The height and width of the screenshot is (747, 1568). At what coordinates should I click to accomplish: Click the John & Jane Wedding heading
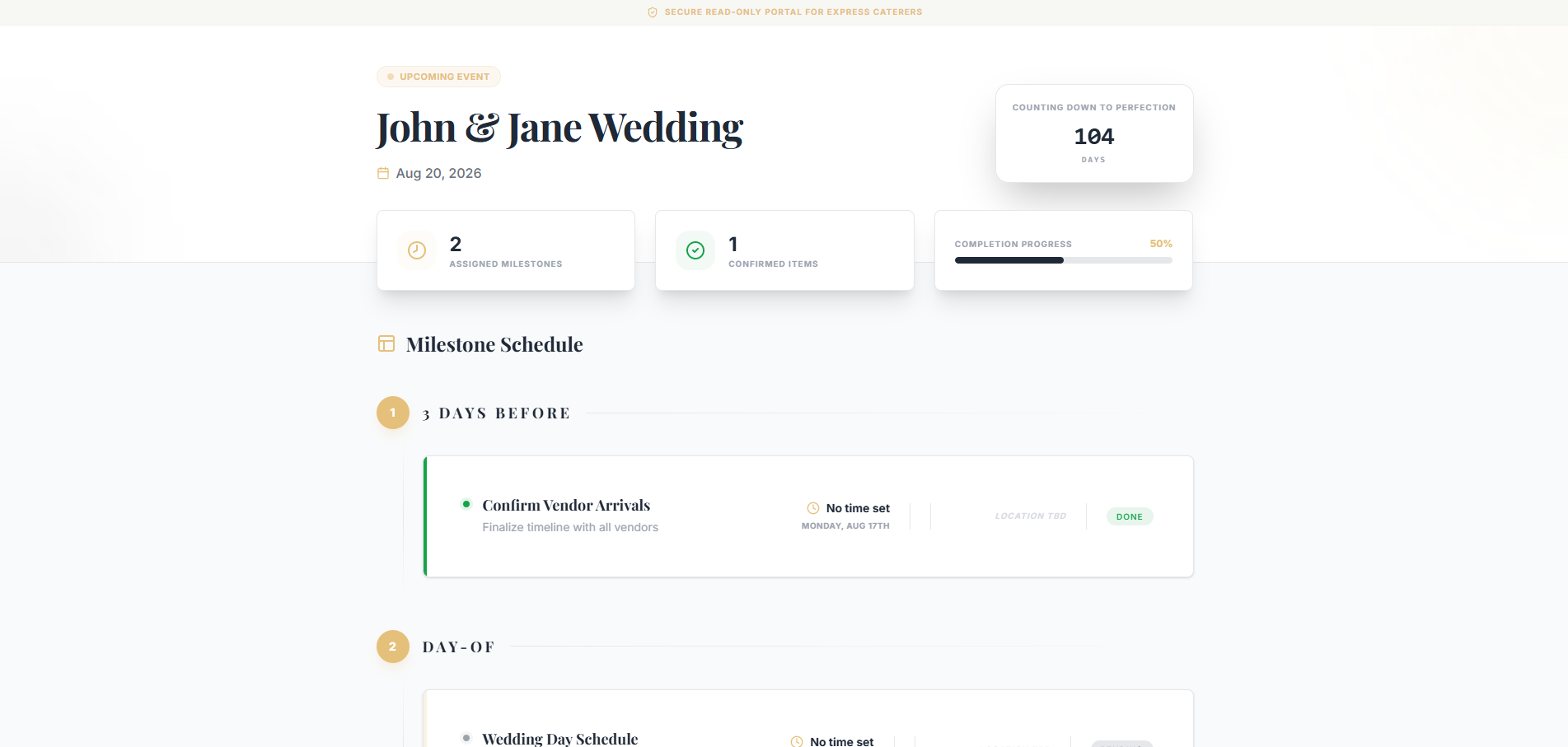click(x=559, y=128)
